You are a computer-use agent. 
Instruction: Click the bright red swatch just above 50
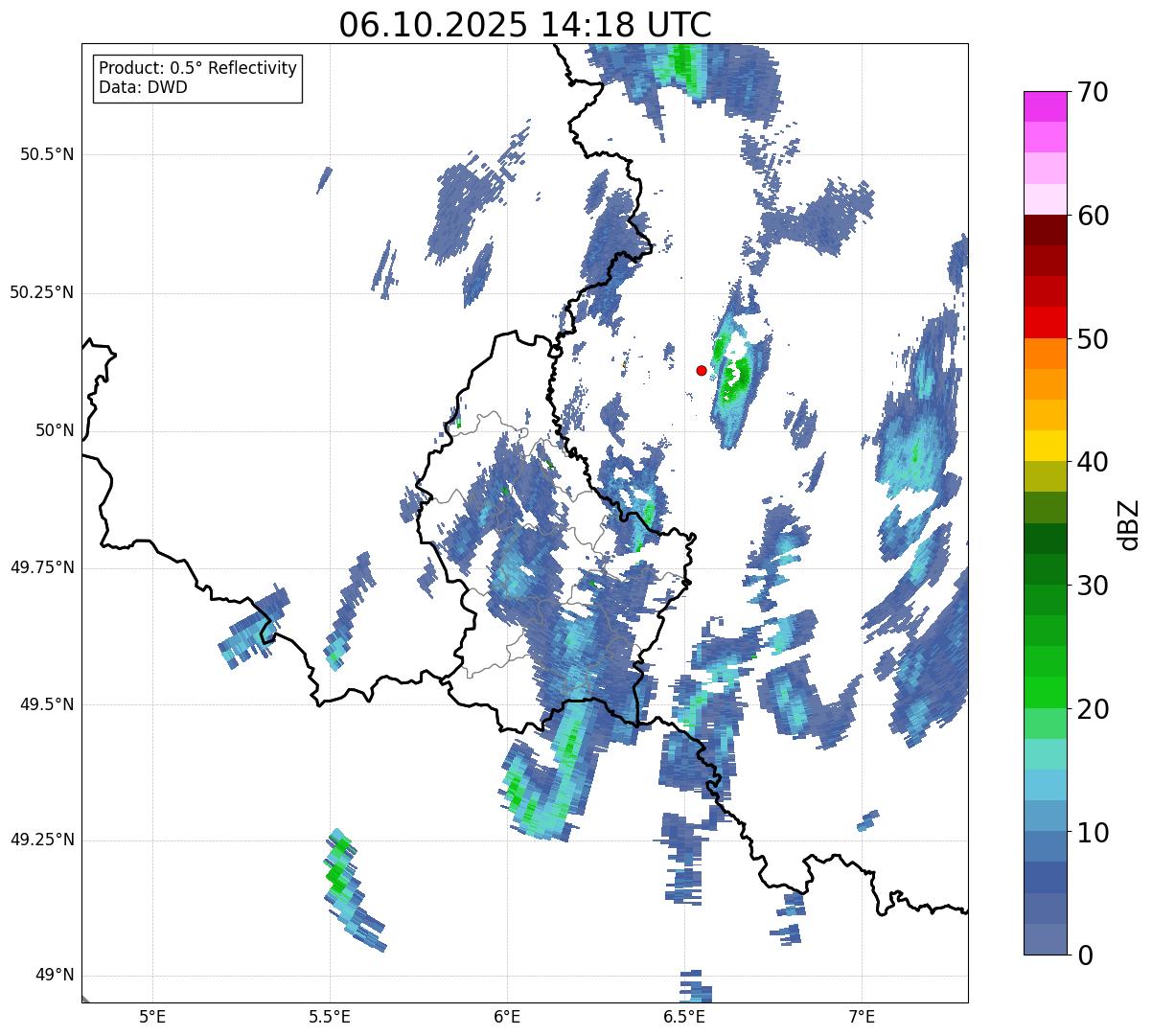tap(1045, 323)
